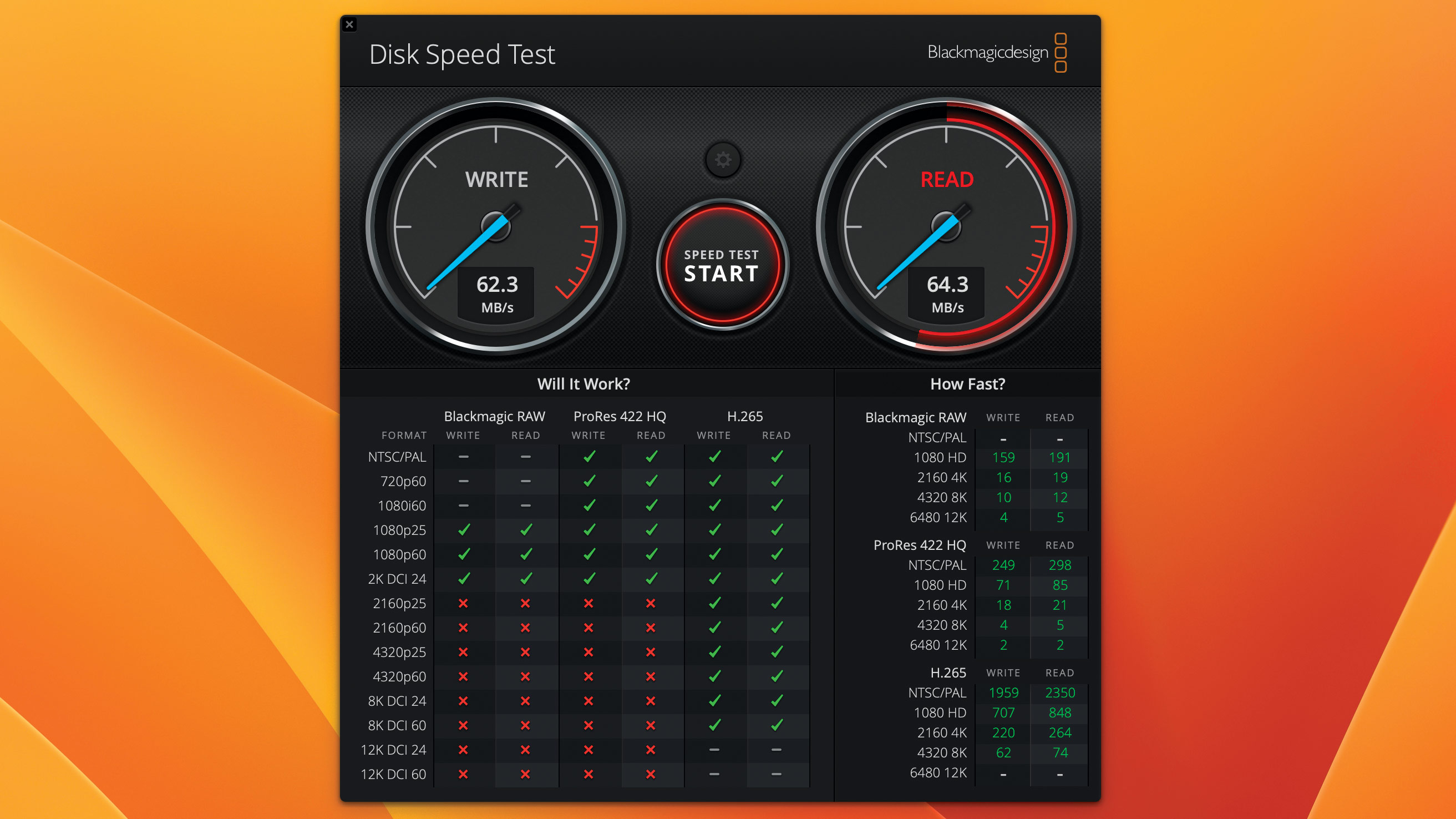Image resolution: width=1456 pixels, height=819 pixels.
Task: Click the 4320p25 format row label
Action: pos(399,652)
